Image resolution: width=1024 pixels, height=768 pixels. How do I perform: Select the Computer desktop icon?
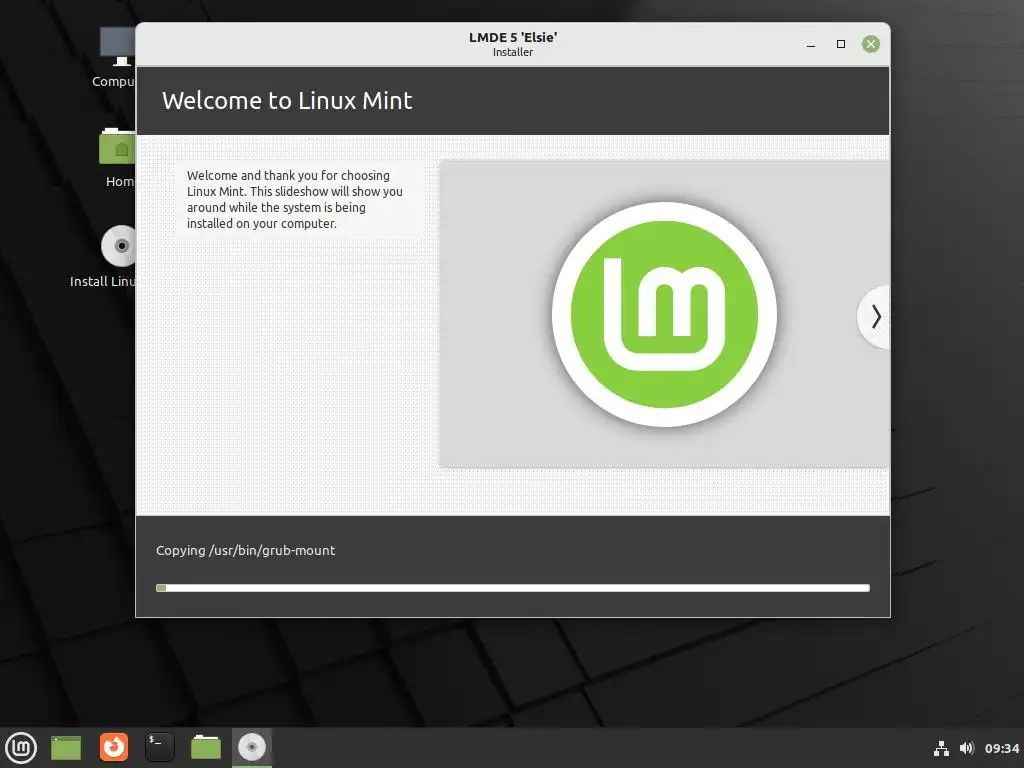116,57
